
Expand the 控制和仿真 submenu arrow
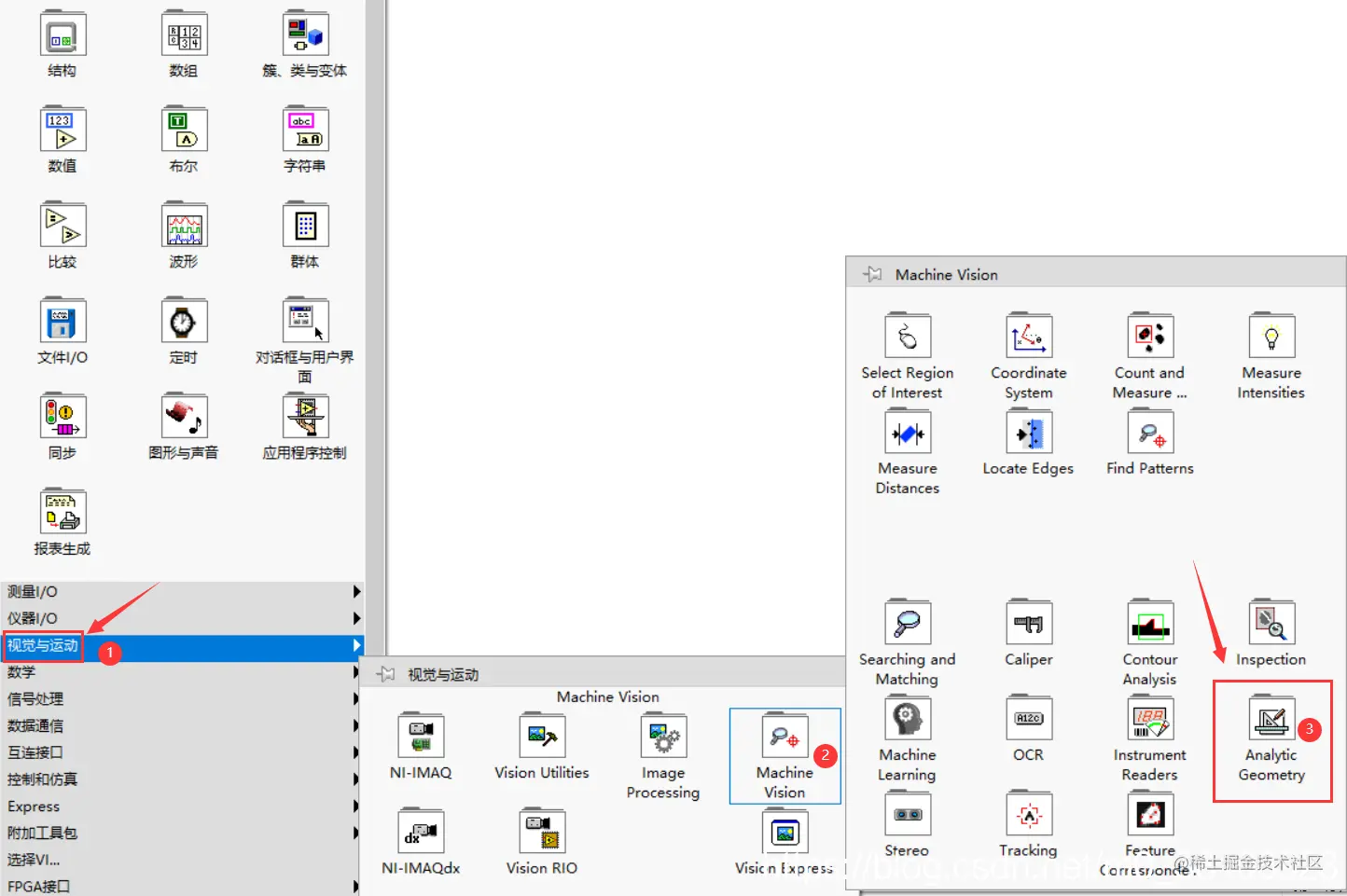[356, 779]
